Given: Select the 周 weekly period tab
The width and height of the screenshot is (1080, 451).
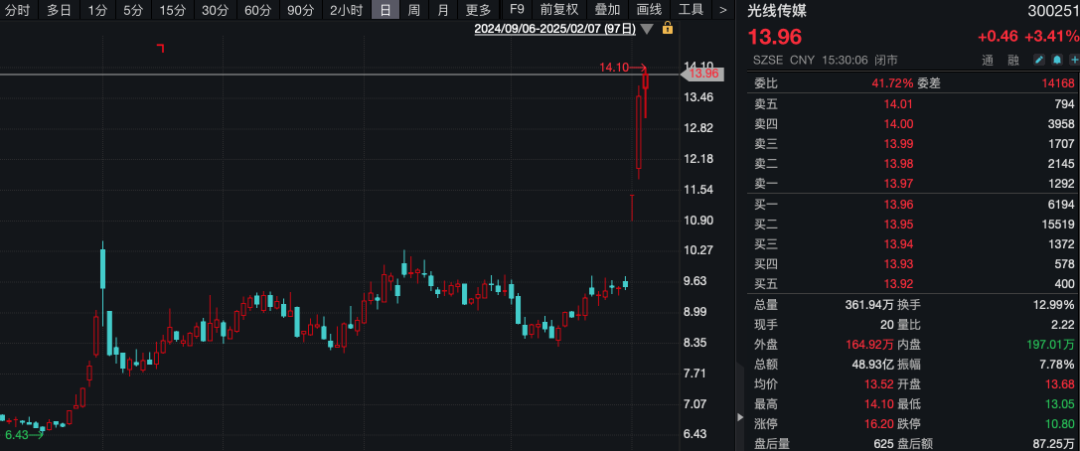Looking at the screenshot, I should [413, 10].
